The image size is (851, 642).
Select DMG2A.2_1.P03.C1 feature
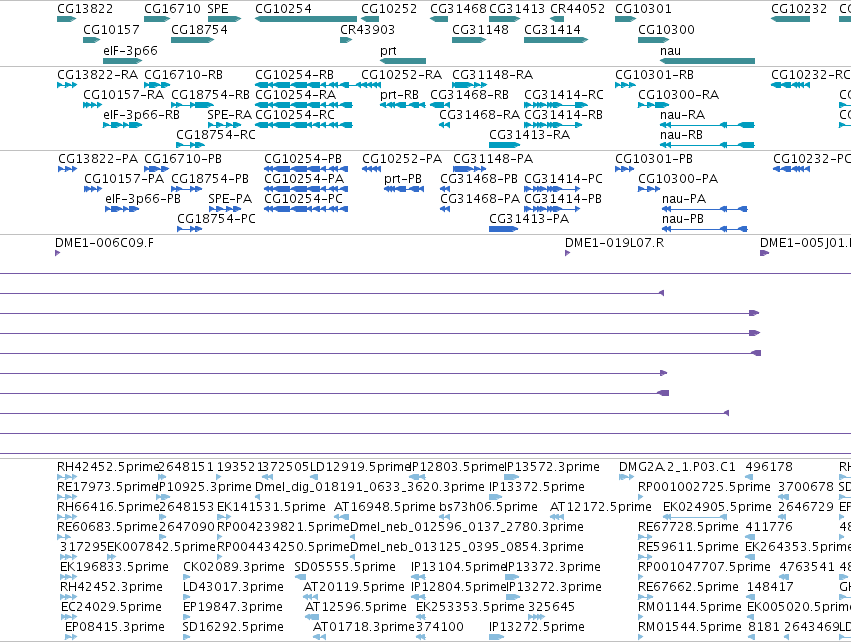[x=626, y=477]
